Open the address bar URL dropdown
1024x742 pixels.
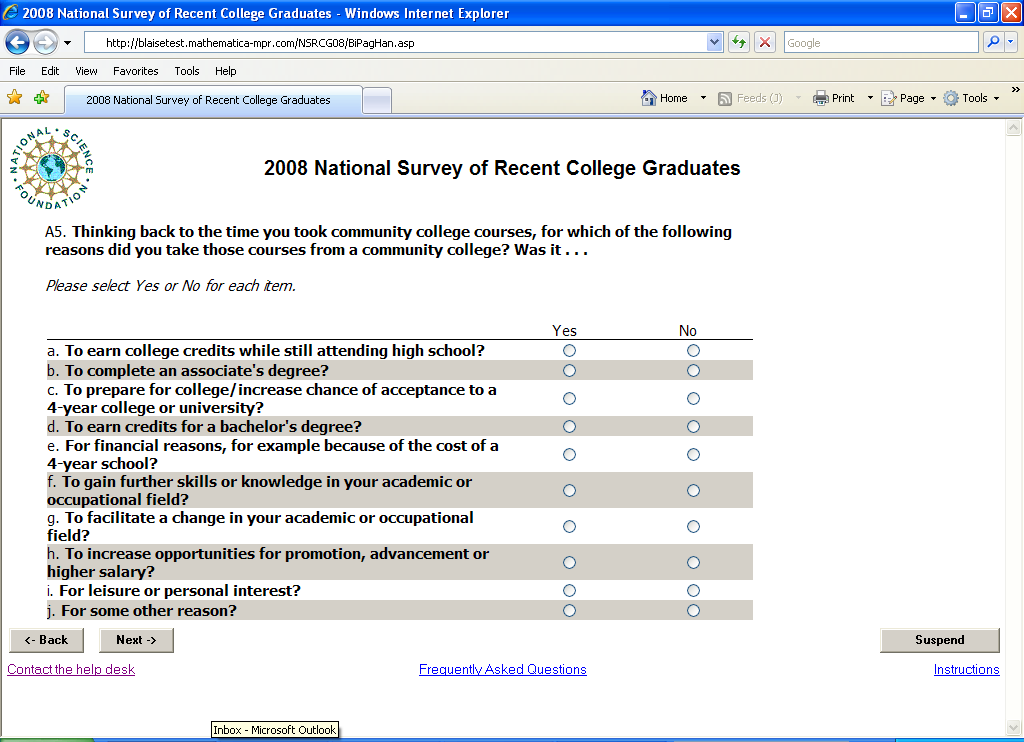[x=714, y=43]
